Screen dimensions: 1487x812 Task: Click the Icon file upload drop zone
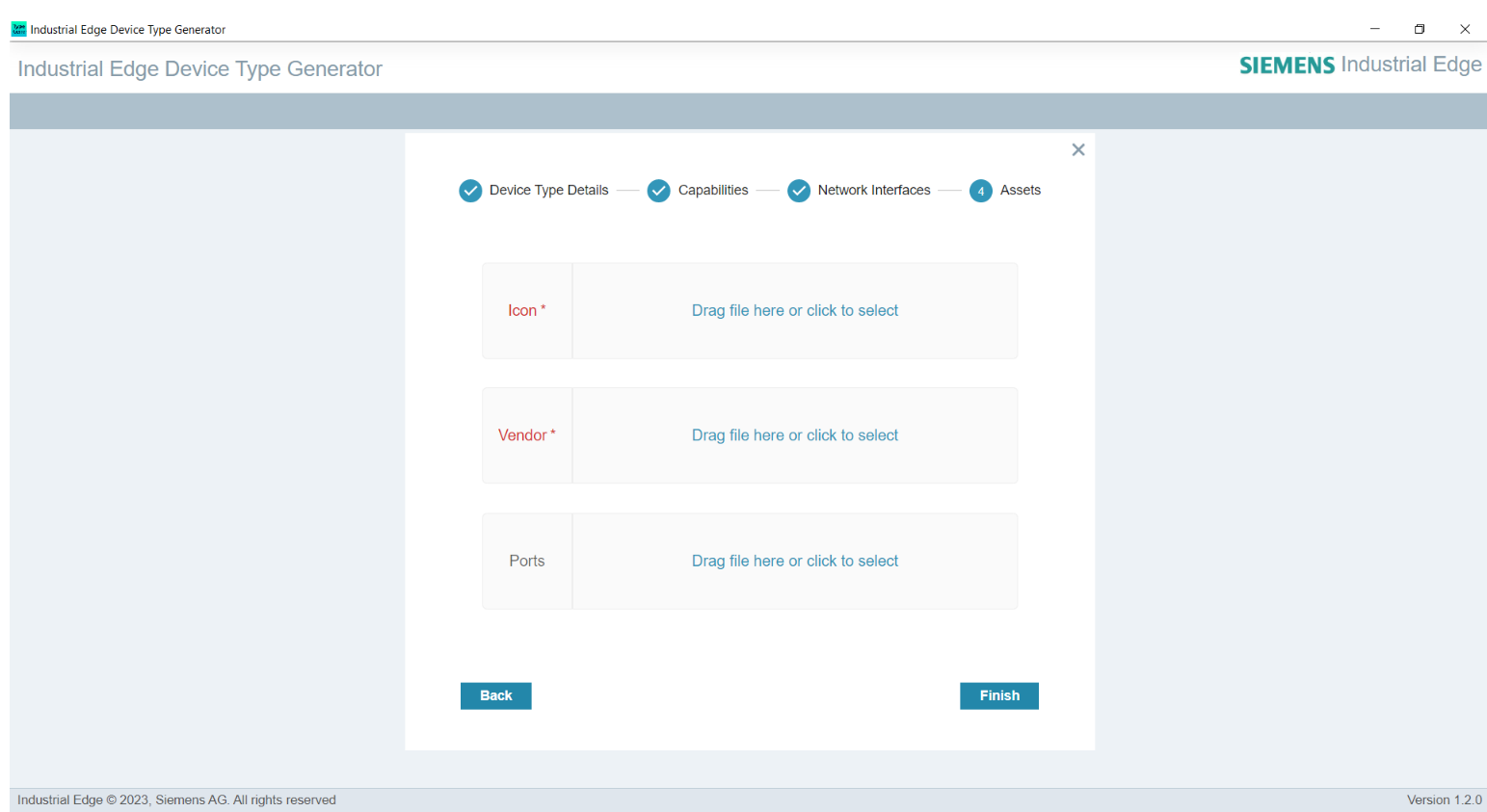pyautogui.click(x=794, y=310)
